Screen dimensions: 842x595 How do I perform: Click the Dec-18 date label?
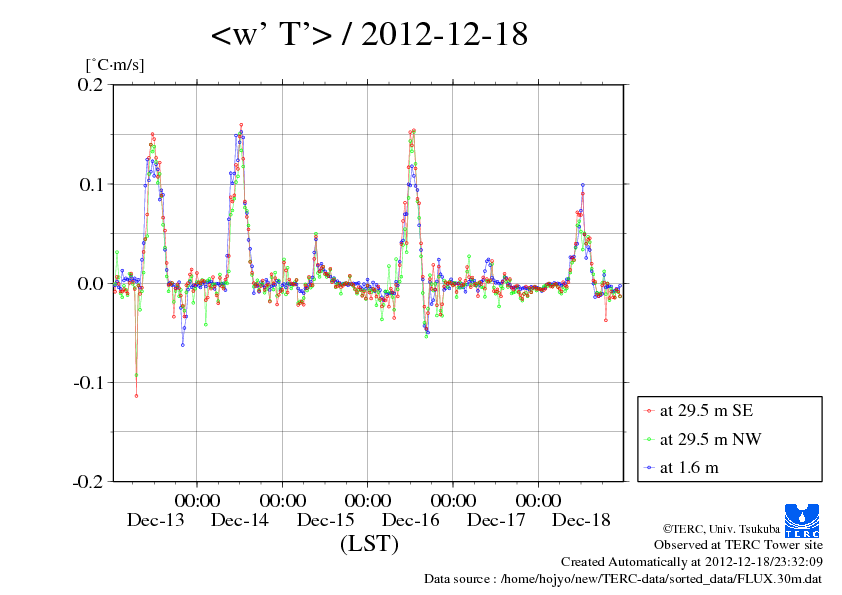tap(581, 520)
